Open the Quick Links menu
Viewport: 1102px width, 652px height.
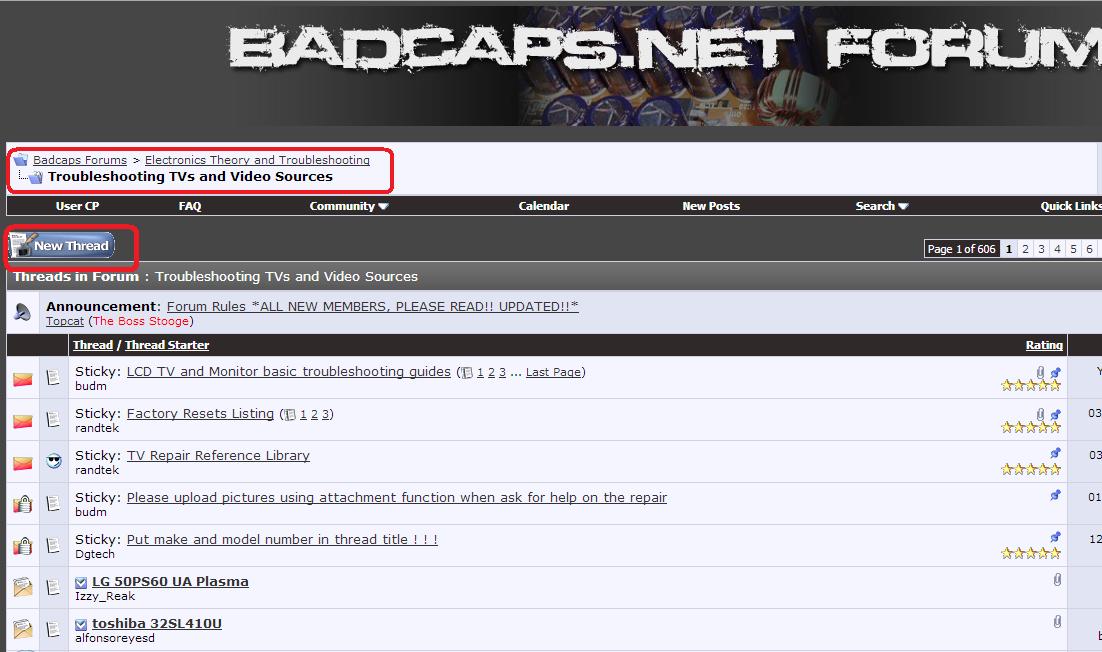1071,206
